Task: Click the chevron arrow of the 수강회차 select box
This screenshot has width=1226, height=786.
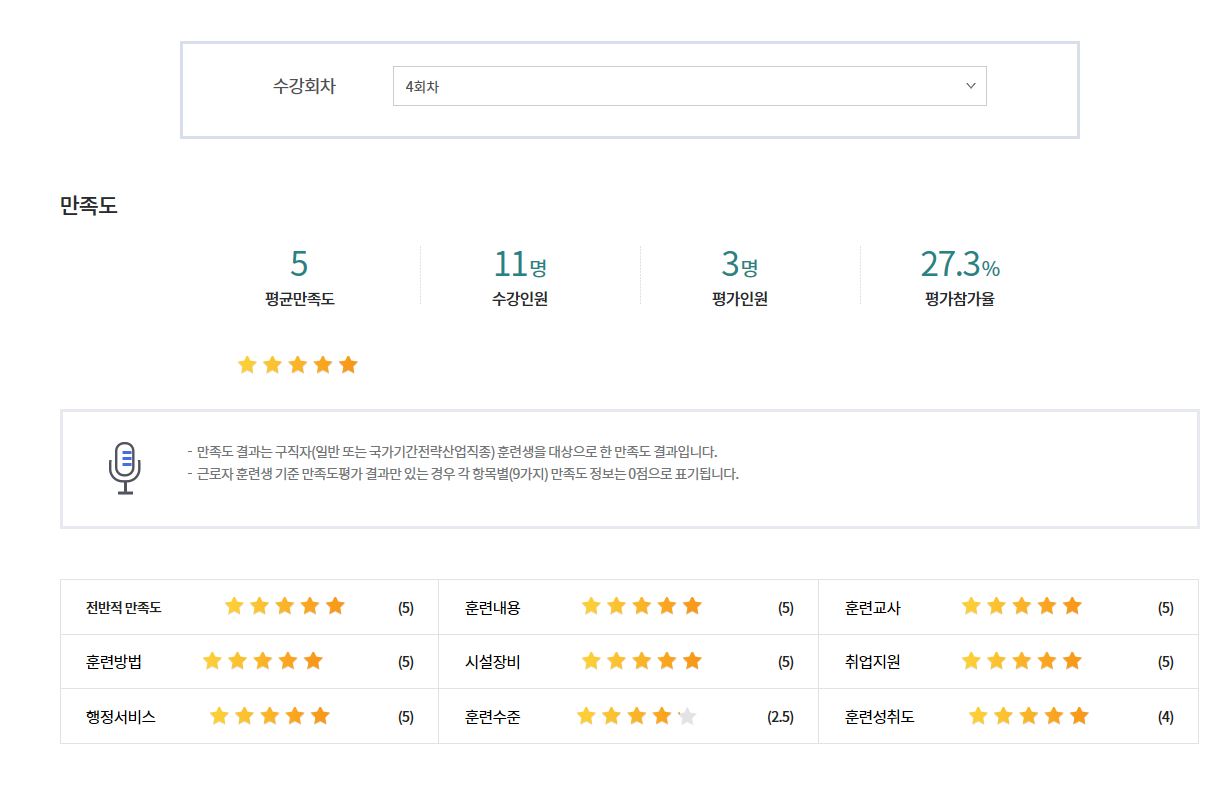Action: click(970, 86)
